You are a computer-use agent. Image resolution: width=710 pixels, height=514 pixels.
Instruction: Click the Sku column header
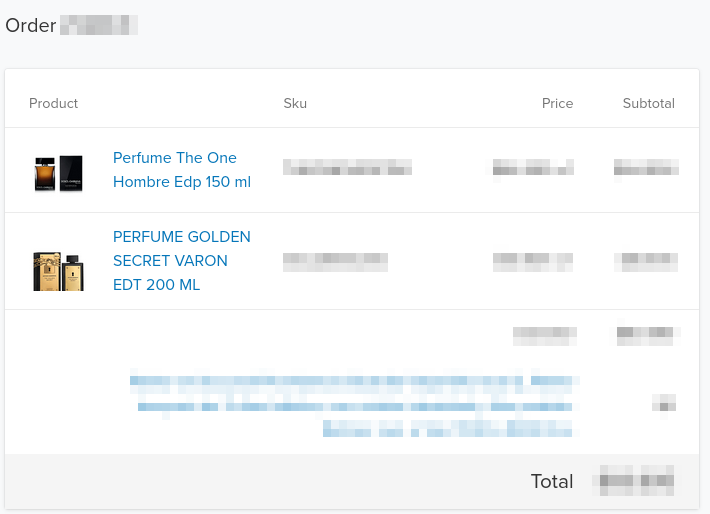point(295,103)
